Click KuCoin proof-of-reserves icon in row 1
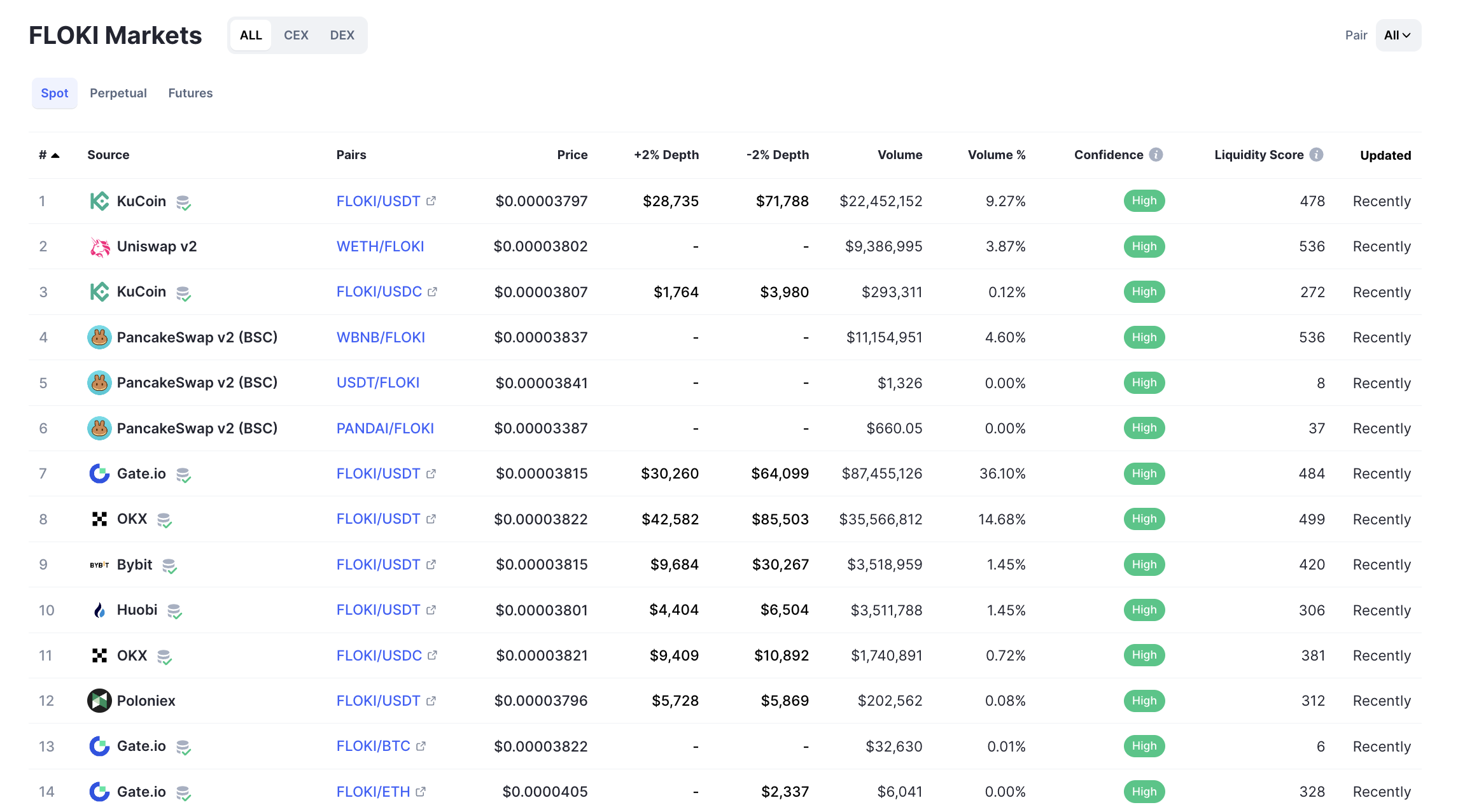 [183, 202]
